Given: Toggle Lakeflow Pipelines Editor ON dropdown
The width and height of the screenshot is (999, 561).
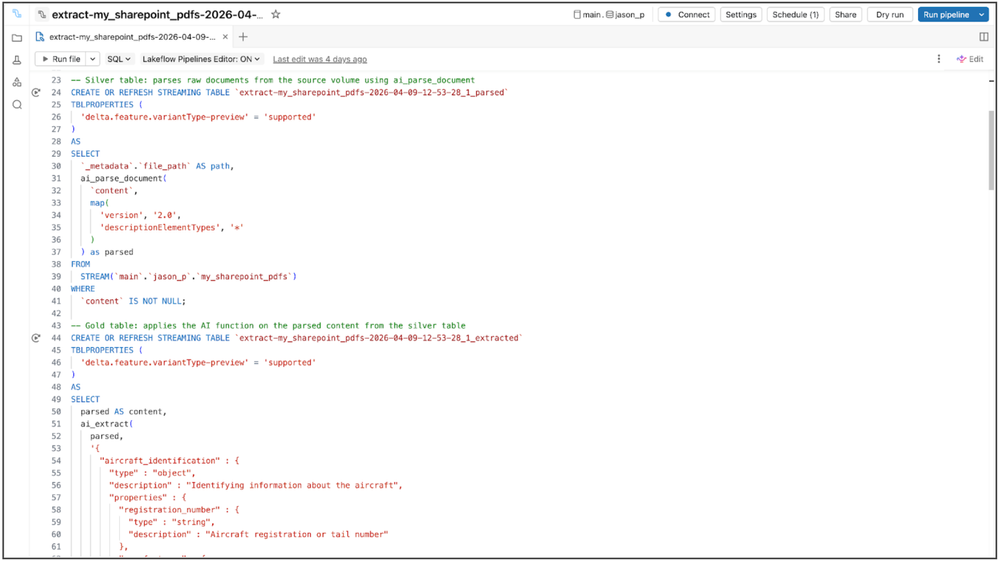Looking at the screenshot, I should pyautogui.click(x=201, y=59).
